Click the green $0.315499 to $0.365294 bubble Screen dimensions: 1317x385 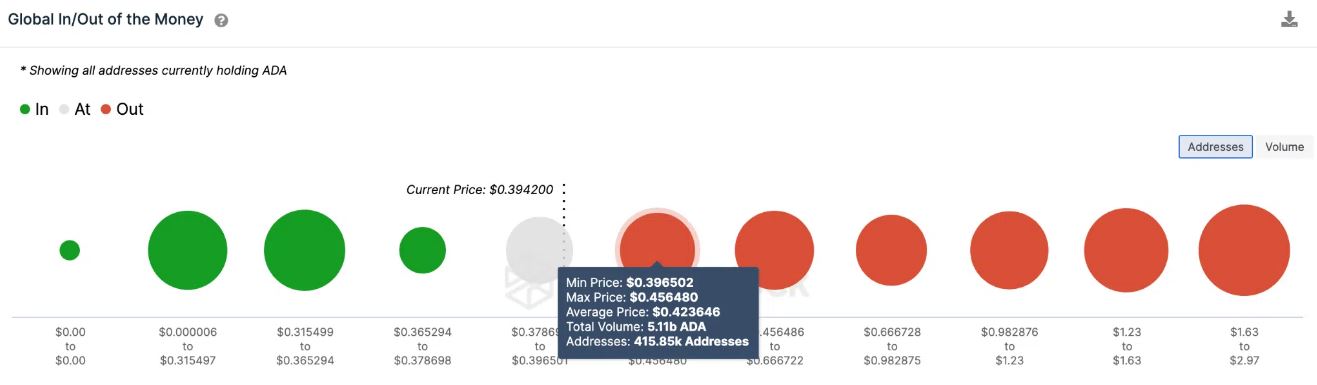click(x=305, y=251)
